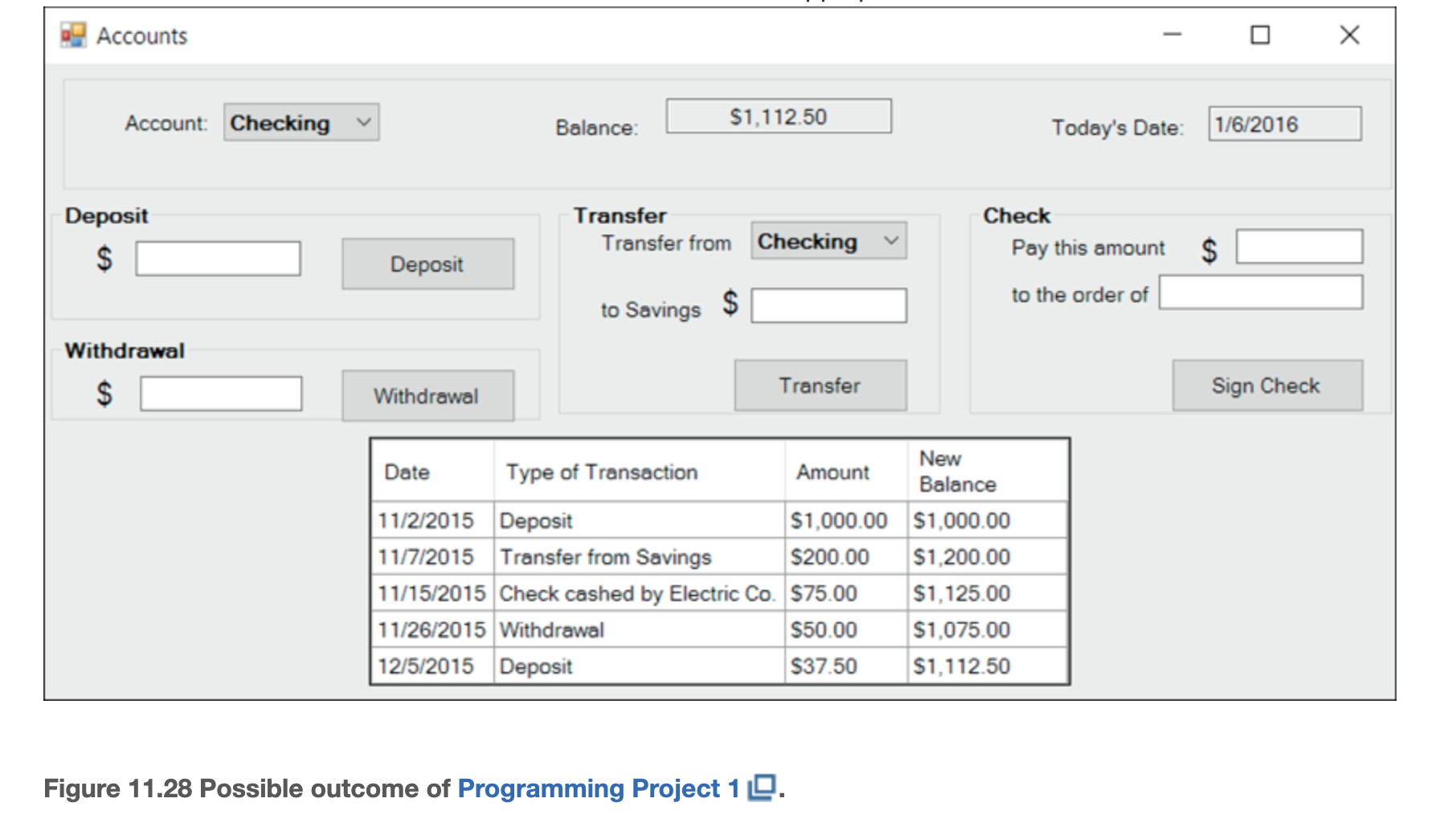Click the New Balance column header
Viewport: 1456px width, 823px height.
click(x=957, y=471)
